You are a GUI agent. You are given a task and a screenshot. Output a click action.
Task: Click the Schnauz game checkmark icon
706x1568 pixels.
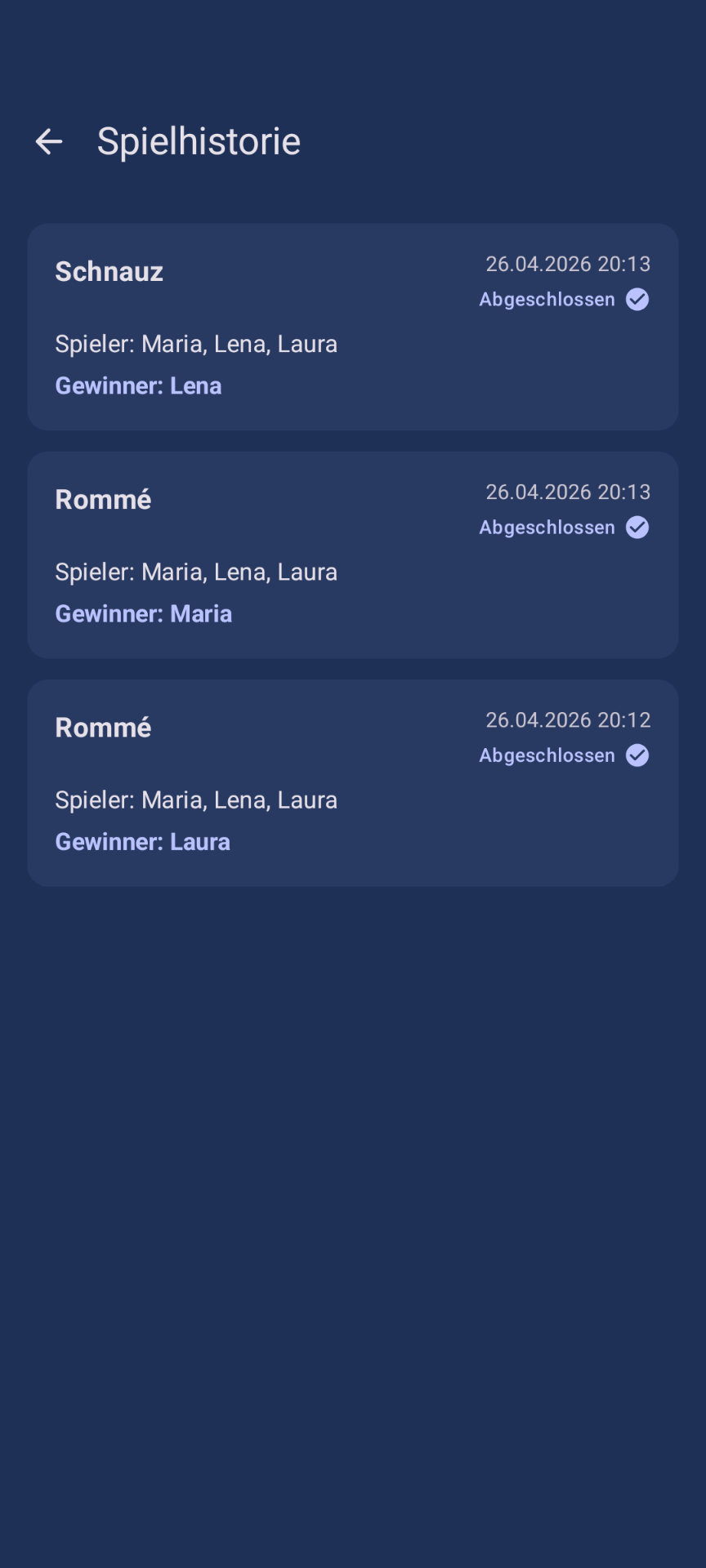(x=637, y=300)
